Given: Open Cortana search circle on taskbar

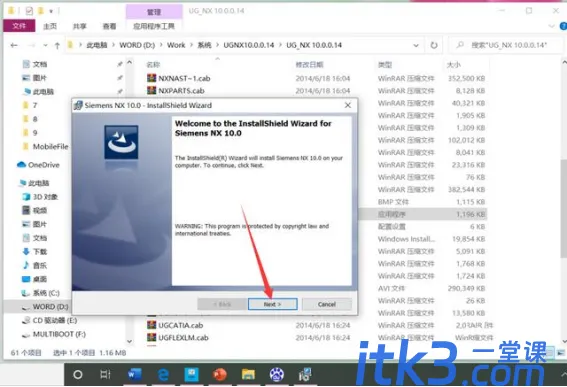Looking at the screenshot, I should click(x=77, y=375).
